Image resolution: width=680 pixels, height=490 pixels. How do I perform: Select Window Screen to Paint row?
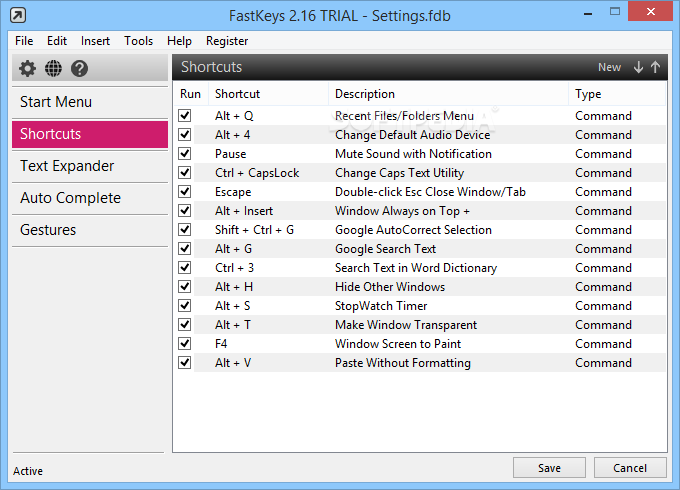tap(421, 344)
